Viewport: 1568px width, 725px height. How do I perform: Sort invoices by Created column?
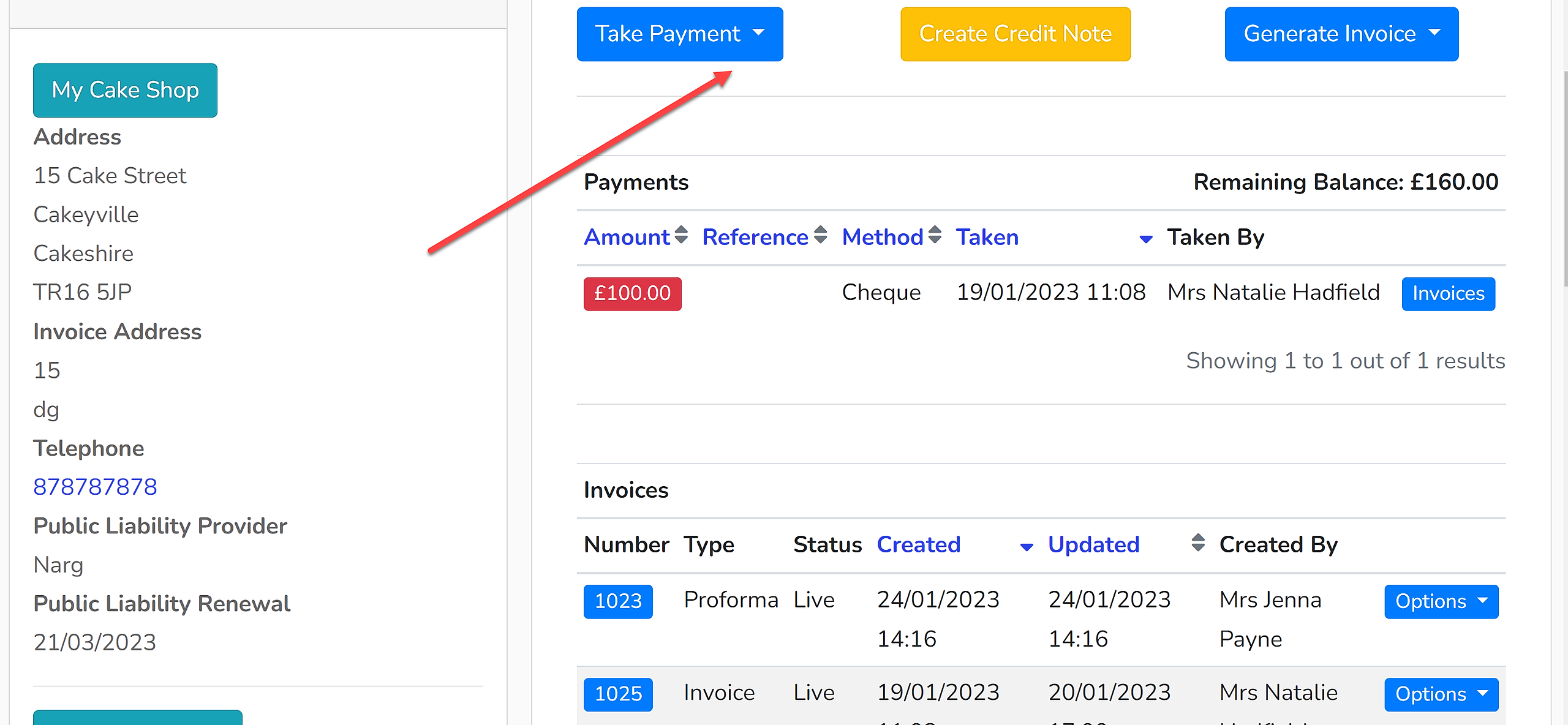[x=955, y=544]
